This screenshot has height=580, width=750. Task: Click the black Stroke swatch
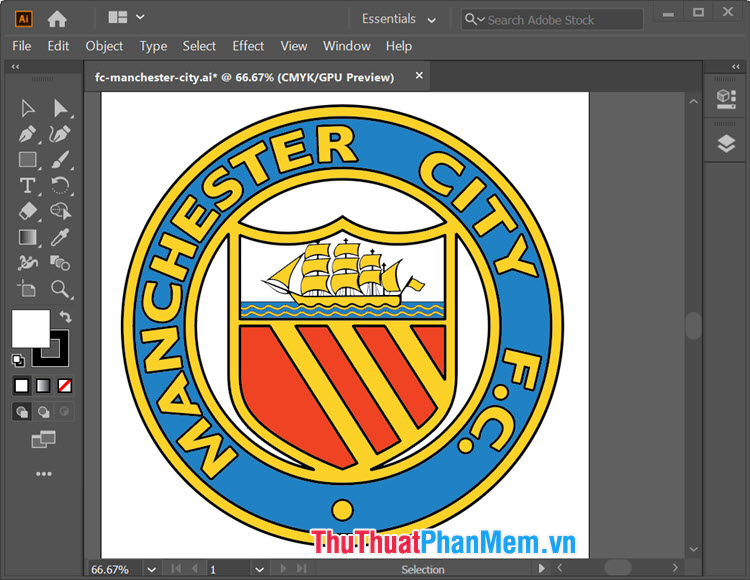click(x=60, y=358)
